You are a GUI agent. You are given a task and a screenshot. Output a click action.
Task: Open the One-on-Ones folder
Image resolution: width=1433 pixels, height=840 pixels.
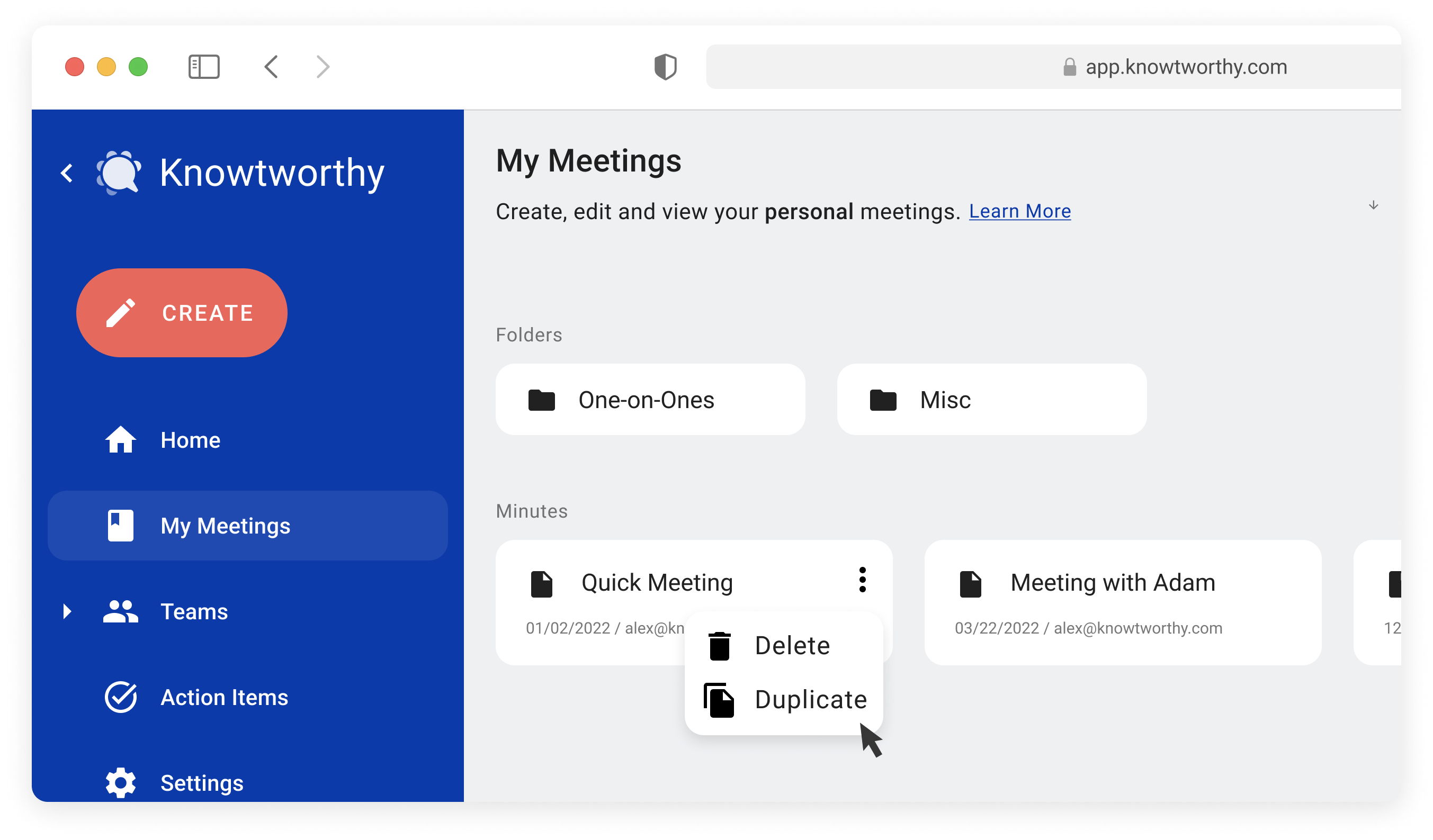[650, 400]
